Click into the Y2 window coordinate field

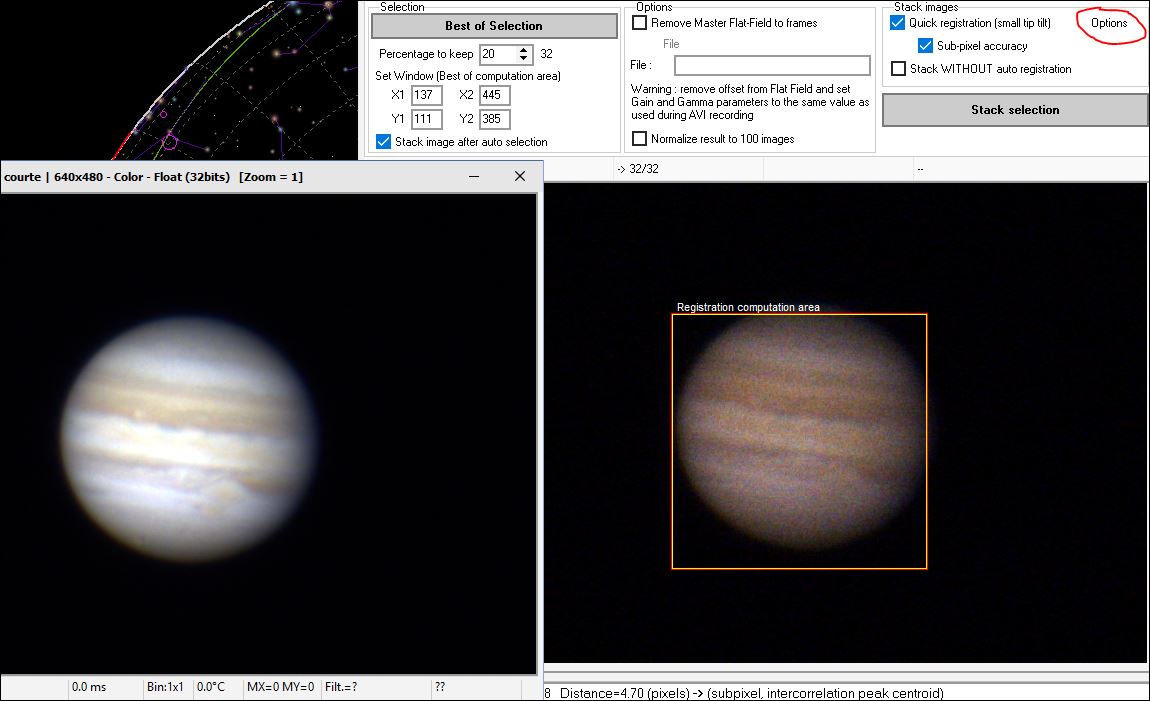[494, 119]
